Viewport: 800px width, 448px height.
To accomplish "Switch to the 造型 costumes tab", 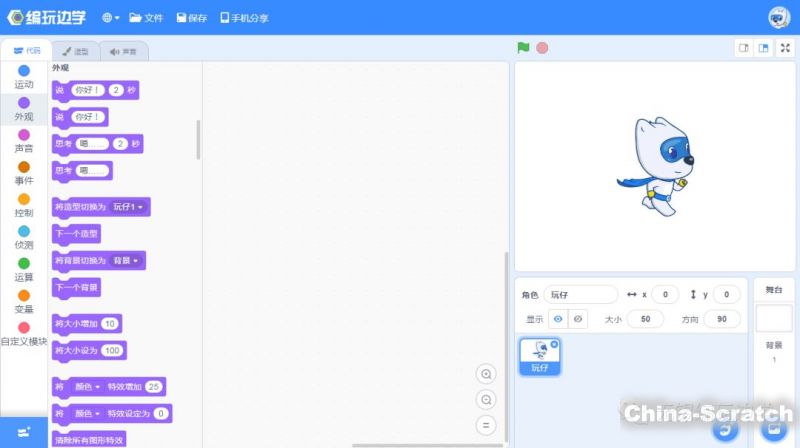I will coord(75,51).
